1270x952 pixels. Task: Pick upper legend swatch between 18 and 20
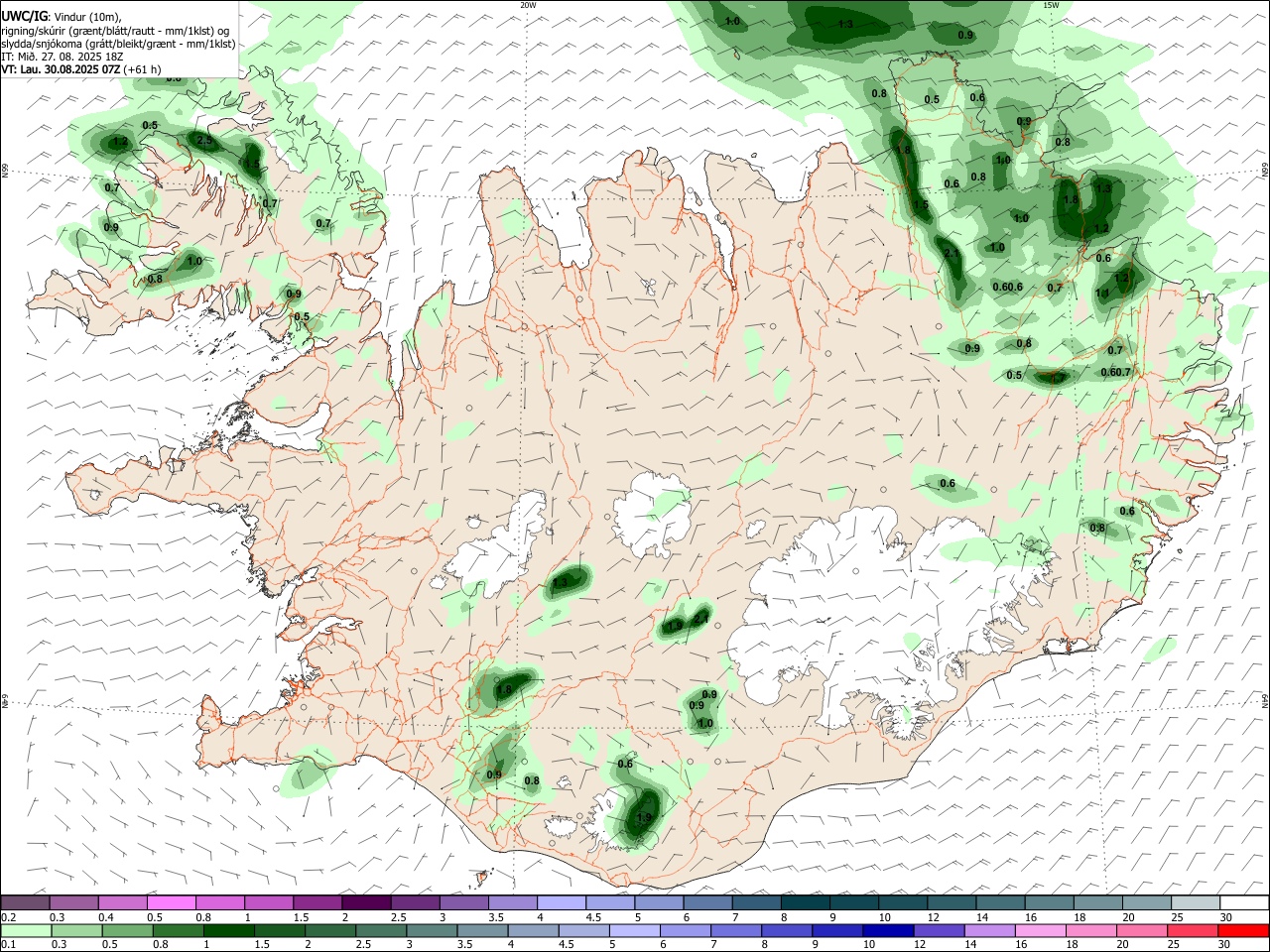point(1097,902)
